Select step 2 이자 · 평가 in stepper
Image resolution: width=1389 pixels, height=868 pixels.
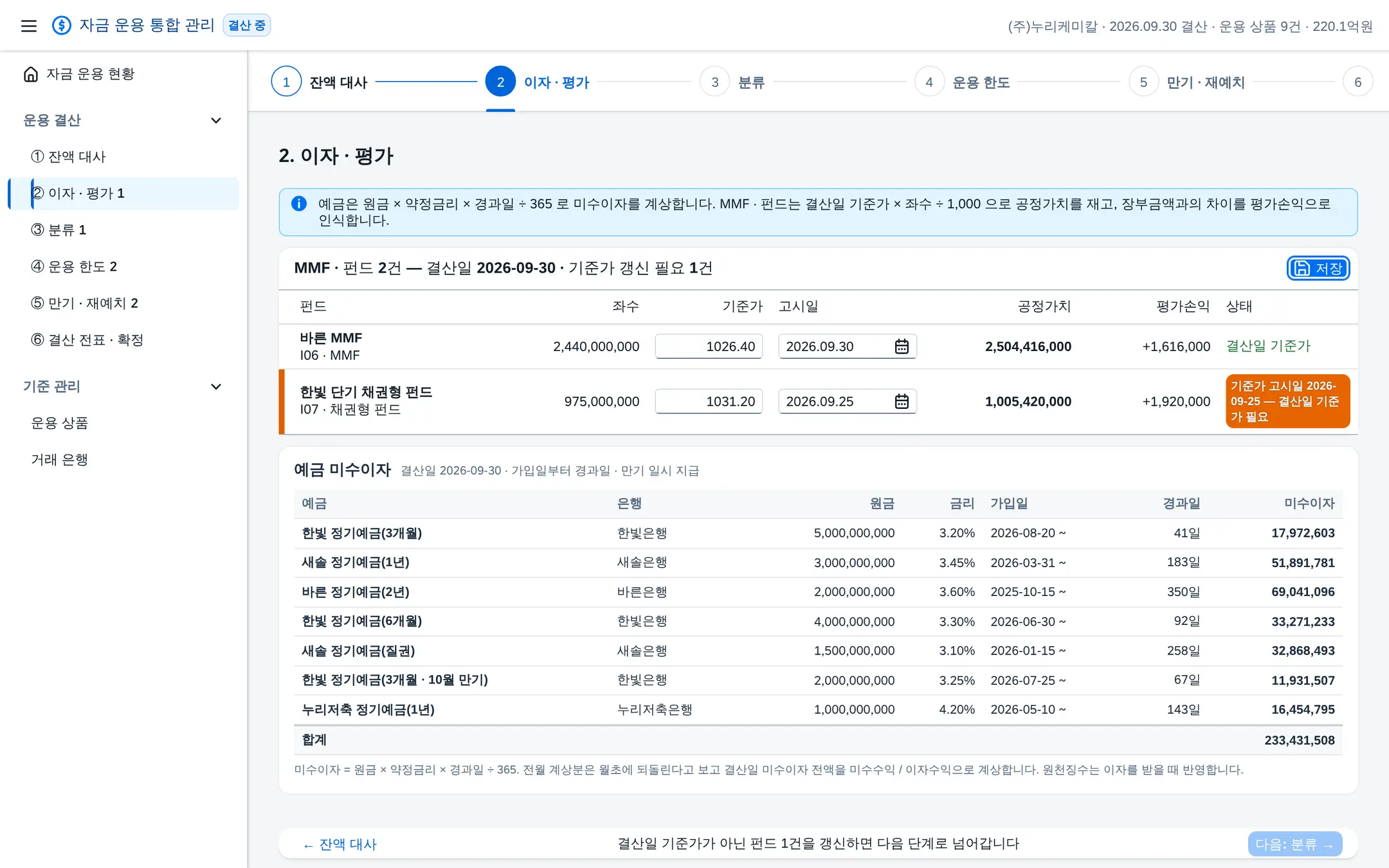coord(538,82)
